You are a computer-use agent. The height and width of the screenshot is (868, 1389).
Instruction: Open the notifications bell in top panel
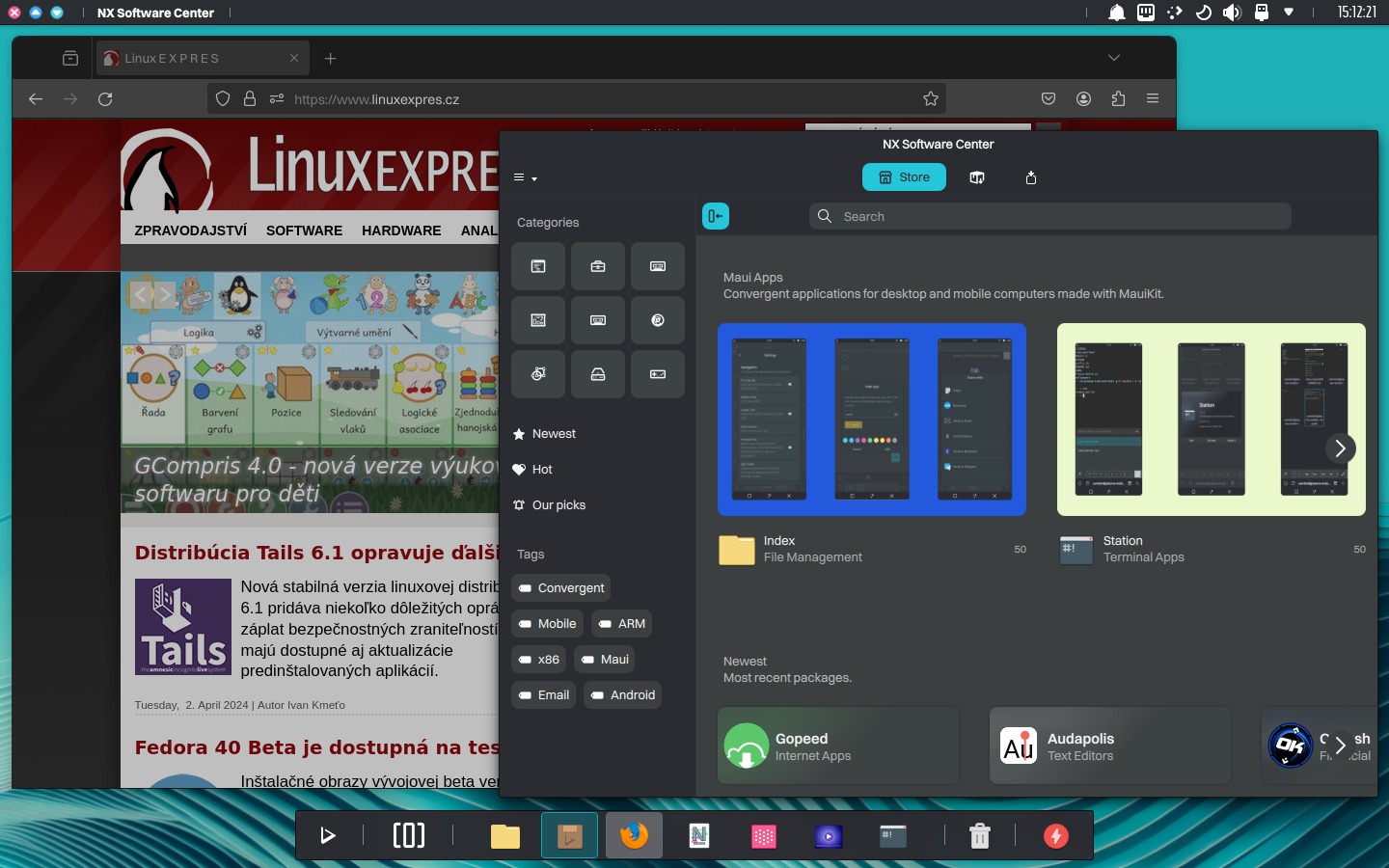(1117, 13)
